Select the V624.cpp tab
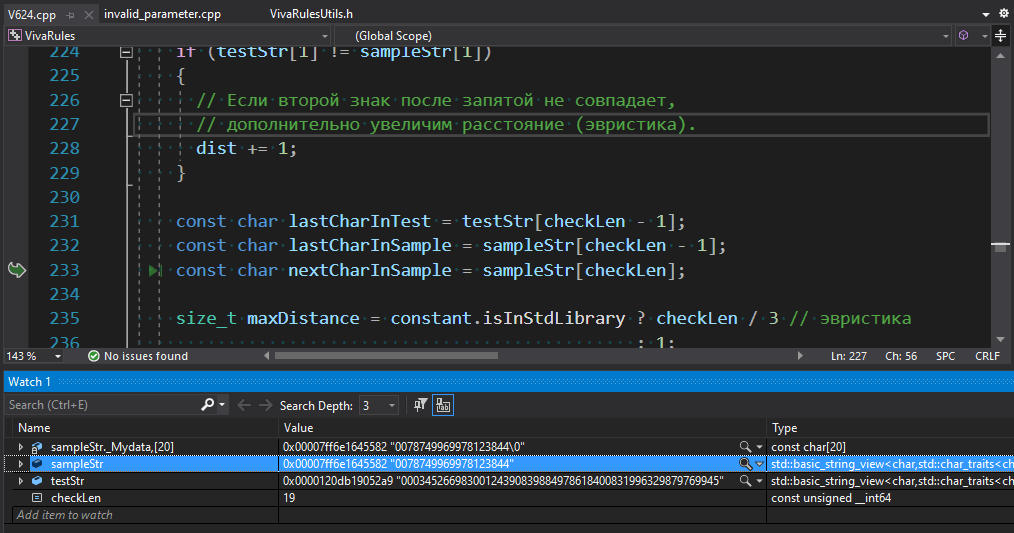The height and width of the screenshot is (533, 1014). (32, 14)
